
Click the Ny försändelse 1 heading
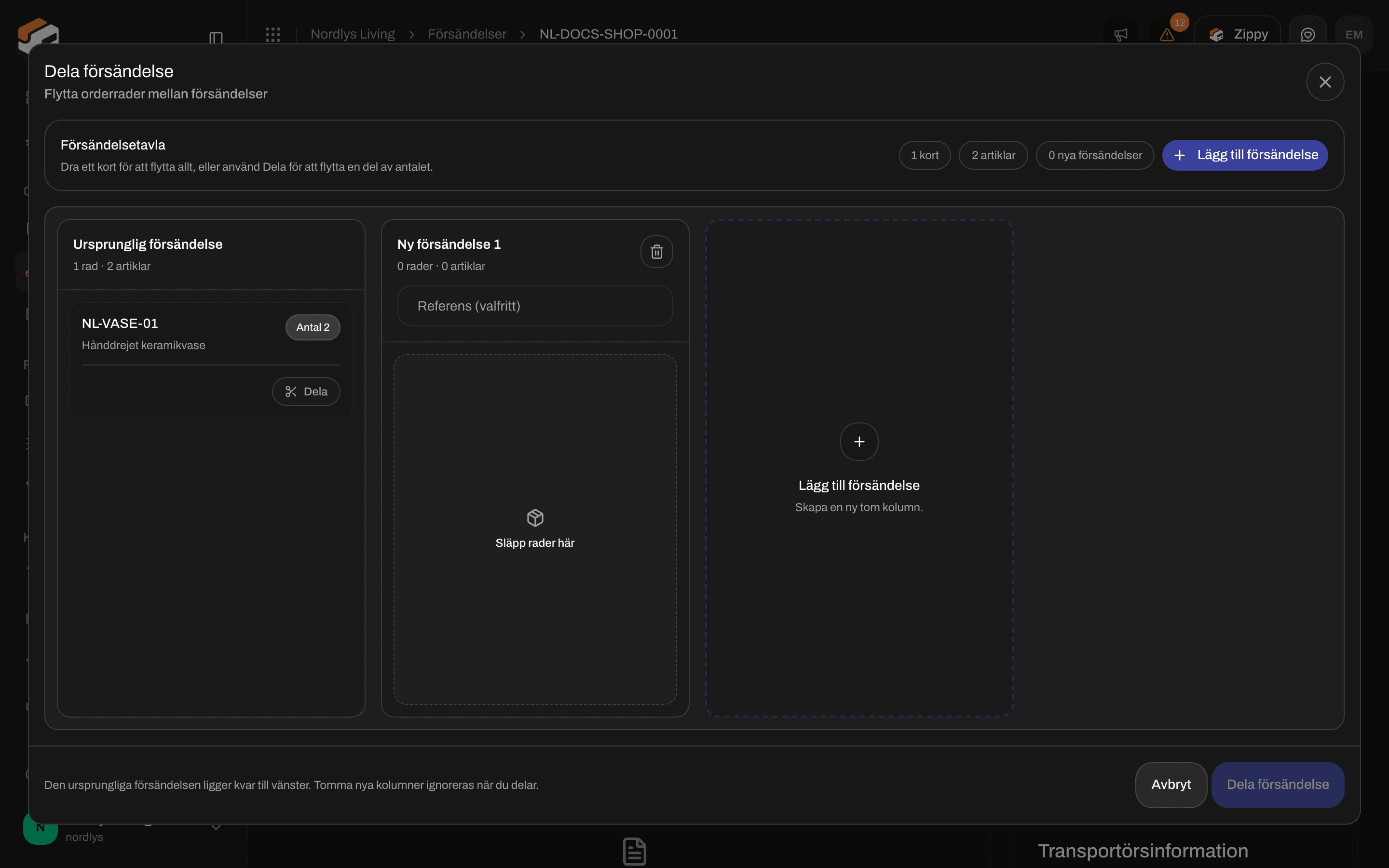point(449,244)
